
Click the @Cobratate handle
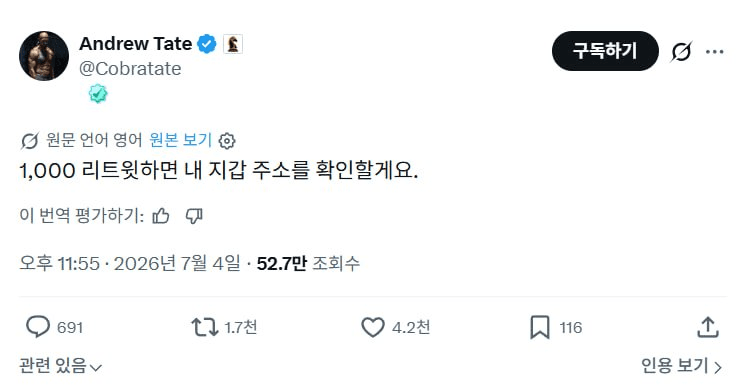(x=130, y=69)
